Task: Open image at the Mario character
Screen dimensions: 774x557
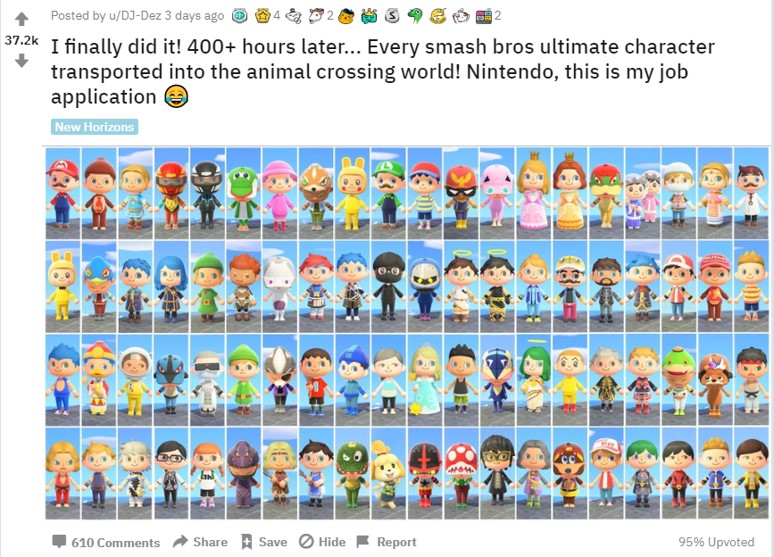Action: (x=62, y=194)
